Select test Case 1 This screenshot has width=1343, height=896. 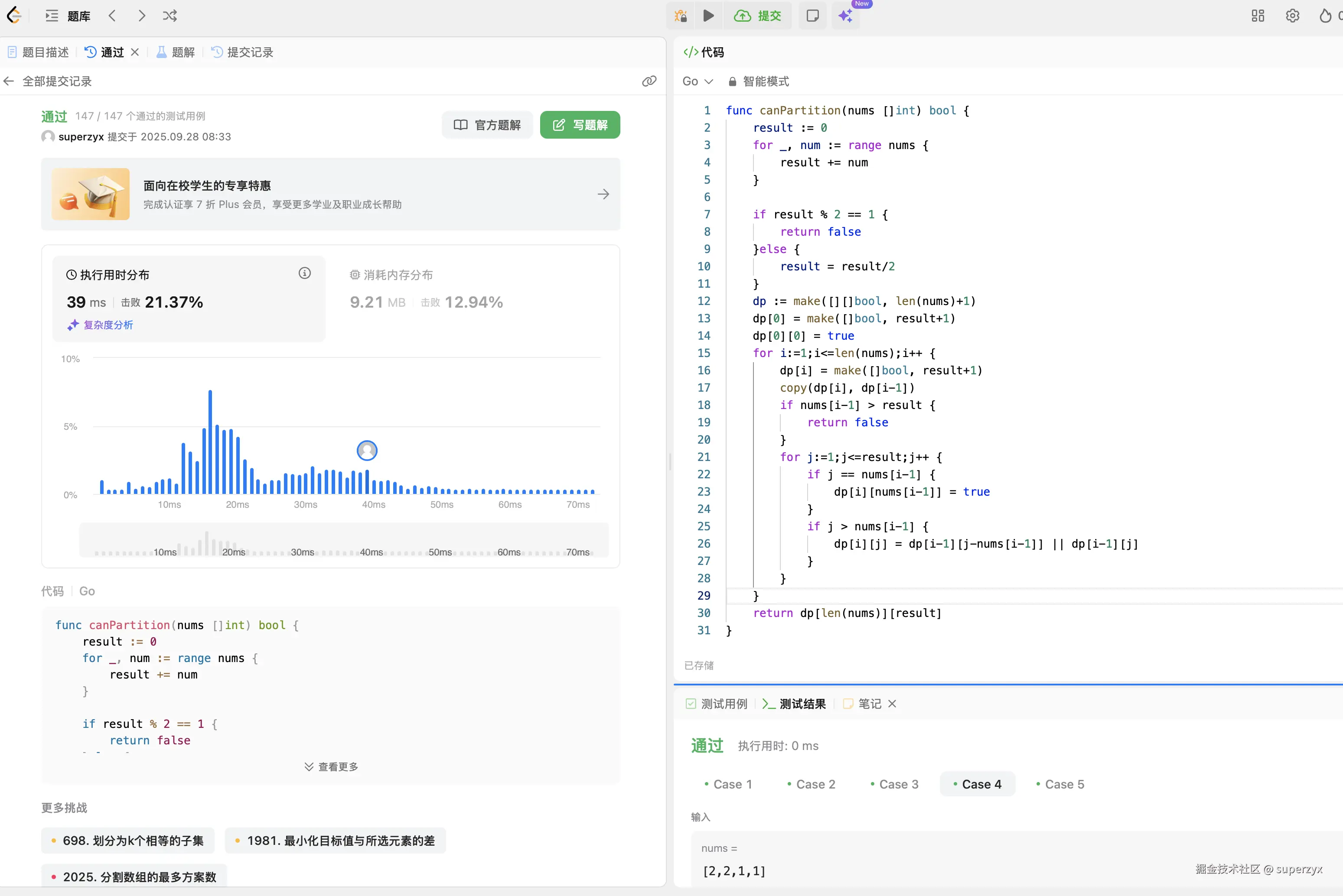pos(728,784)
